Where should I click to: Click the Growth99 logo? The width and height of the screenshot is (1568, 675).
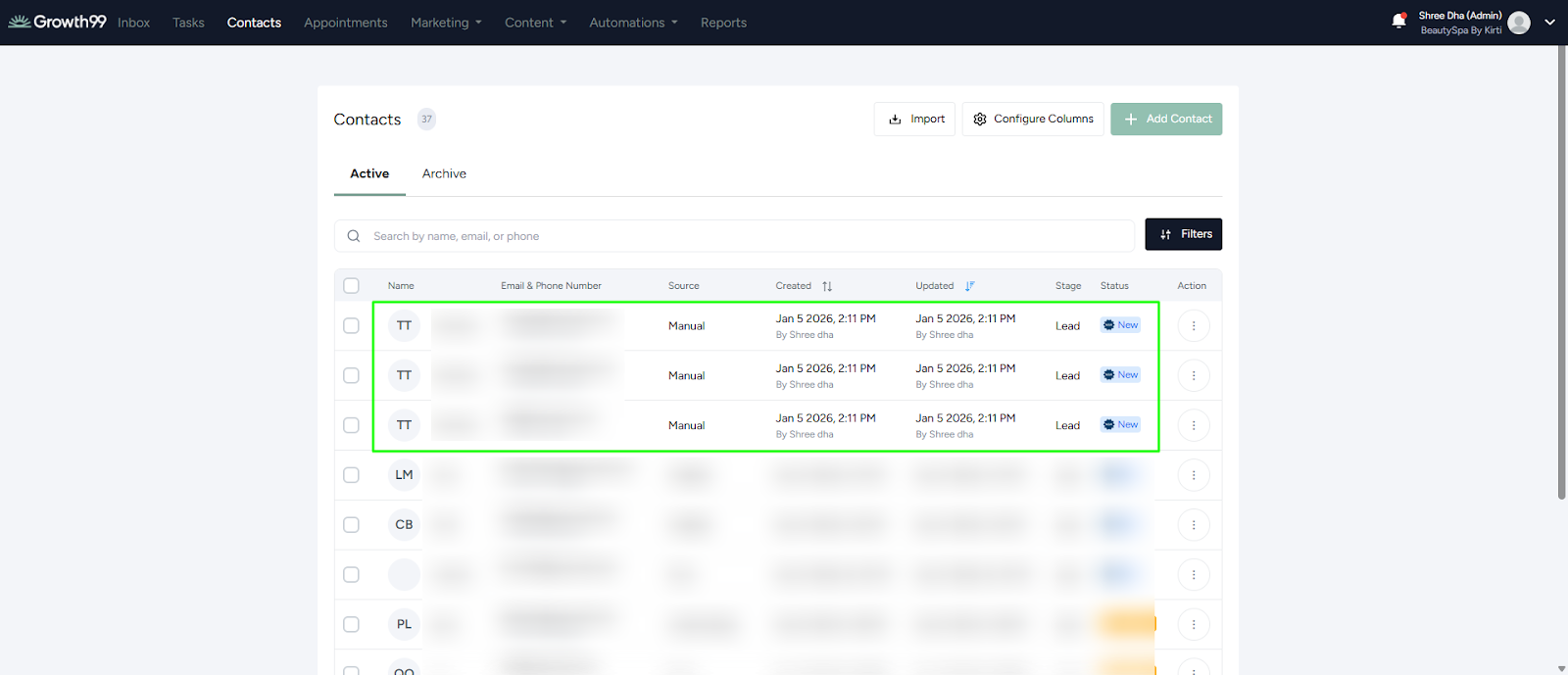[x=58, y=22]
